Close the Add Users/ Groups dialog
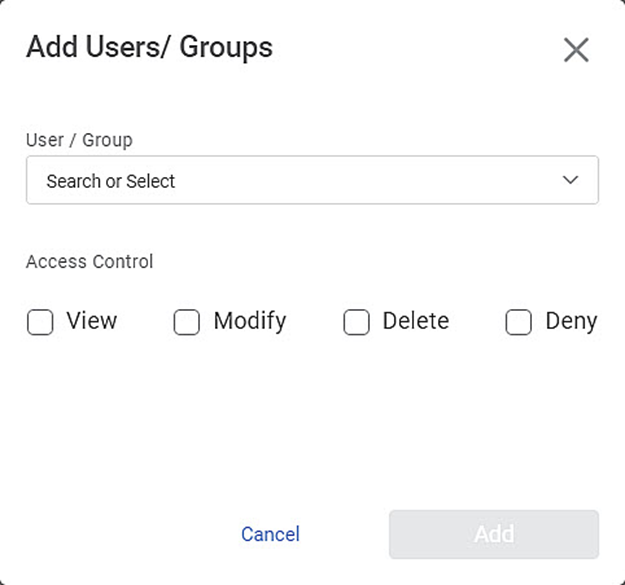Screen dimensions: 625x585 pyautogui.click(x=576, y=50)
